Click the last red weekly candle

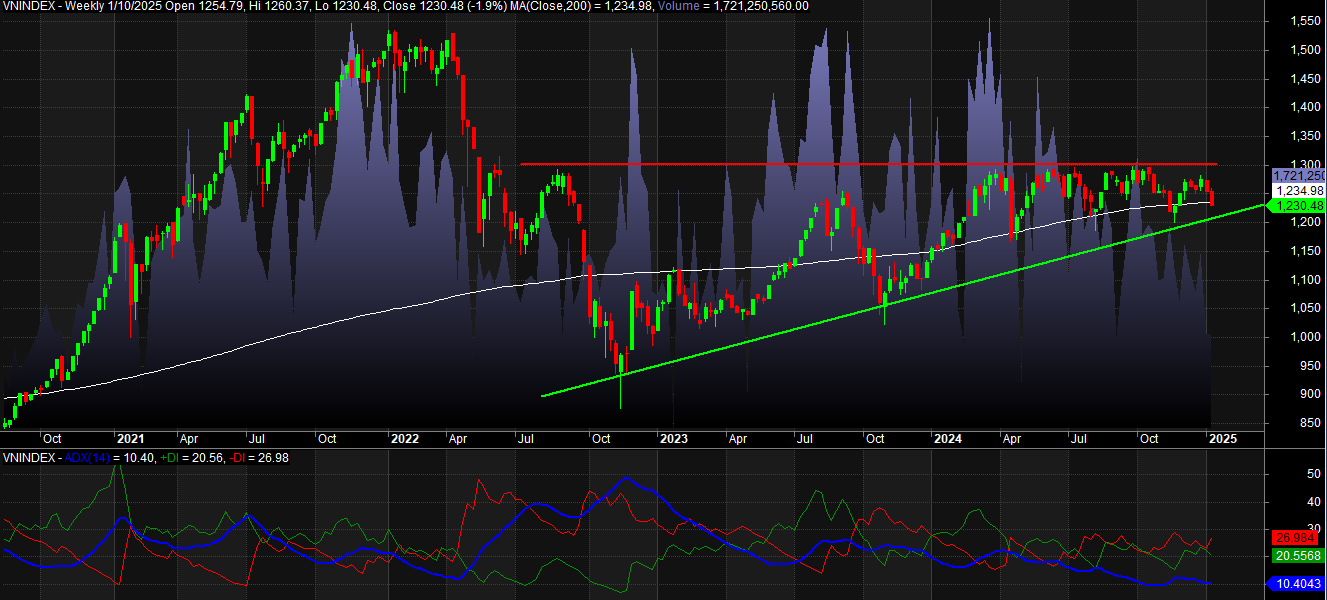[x=1212, y=199]
